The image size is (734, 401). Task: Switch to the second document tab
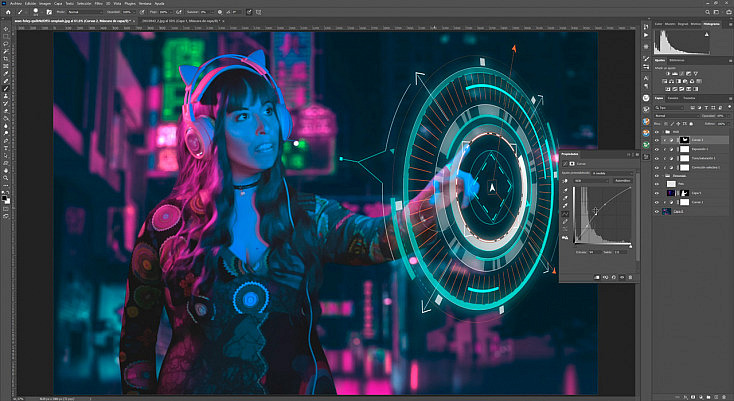pos(180,21)
